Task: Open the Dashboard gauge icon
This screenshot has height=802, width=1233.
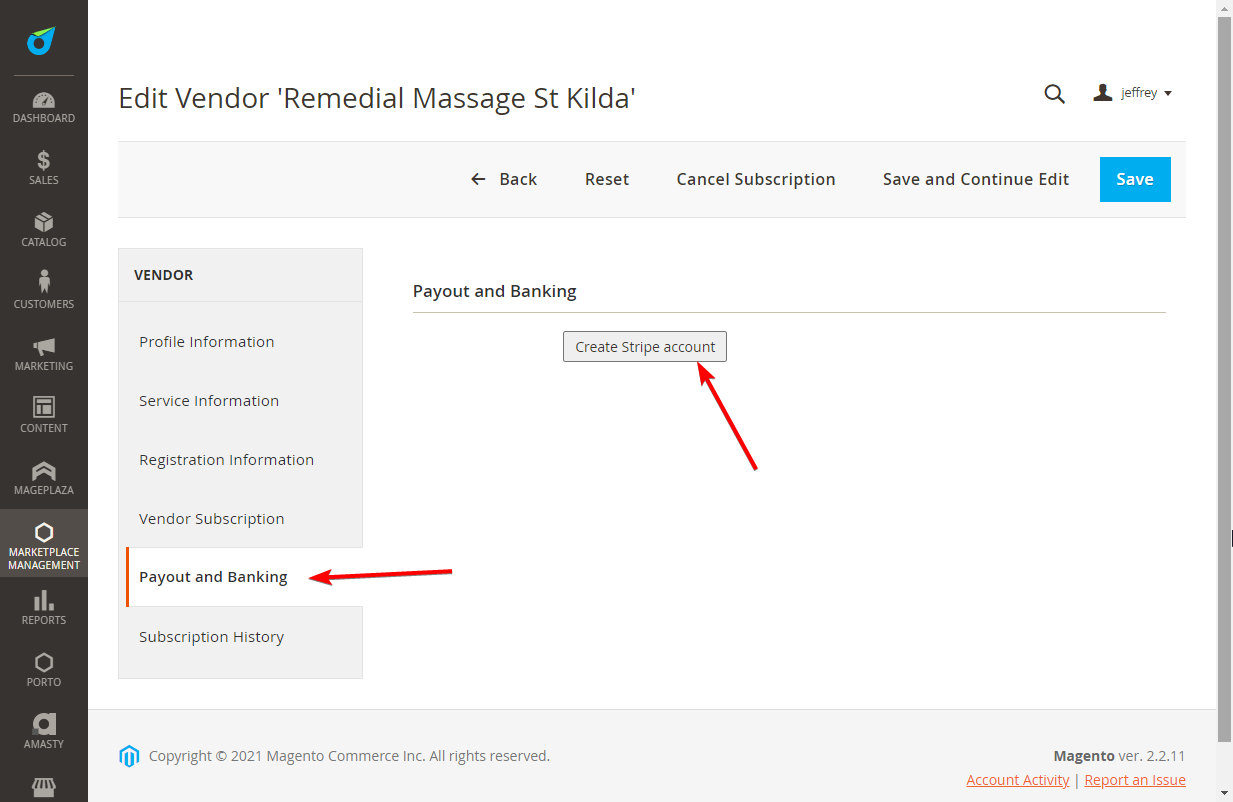Action: (x=44, y=100)
